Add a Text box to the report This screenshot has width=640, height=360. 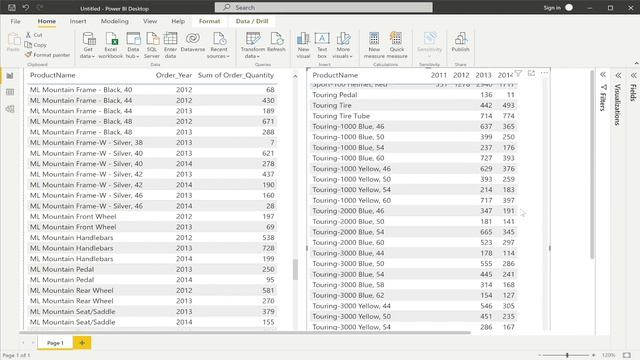point(322,45)
